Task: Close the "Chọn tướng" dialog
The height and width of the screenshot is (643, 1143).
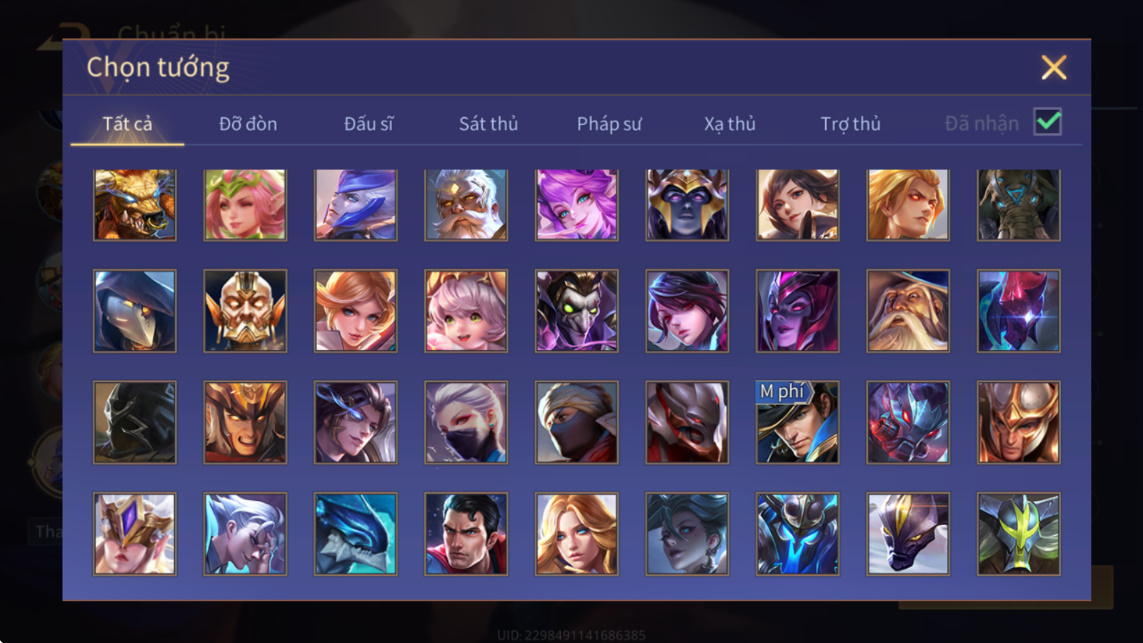Action: (x=1053, y=67)
